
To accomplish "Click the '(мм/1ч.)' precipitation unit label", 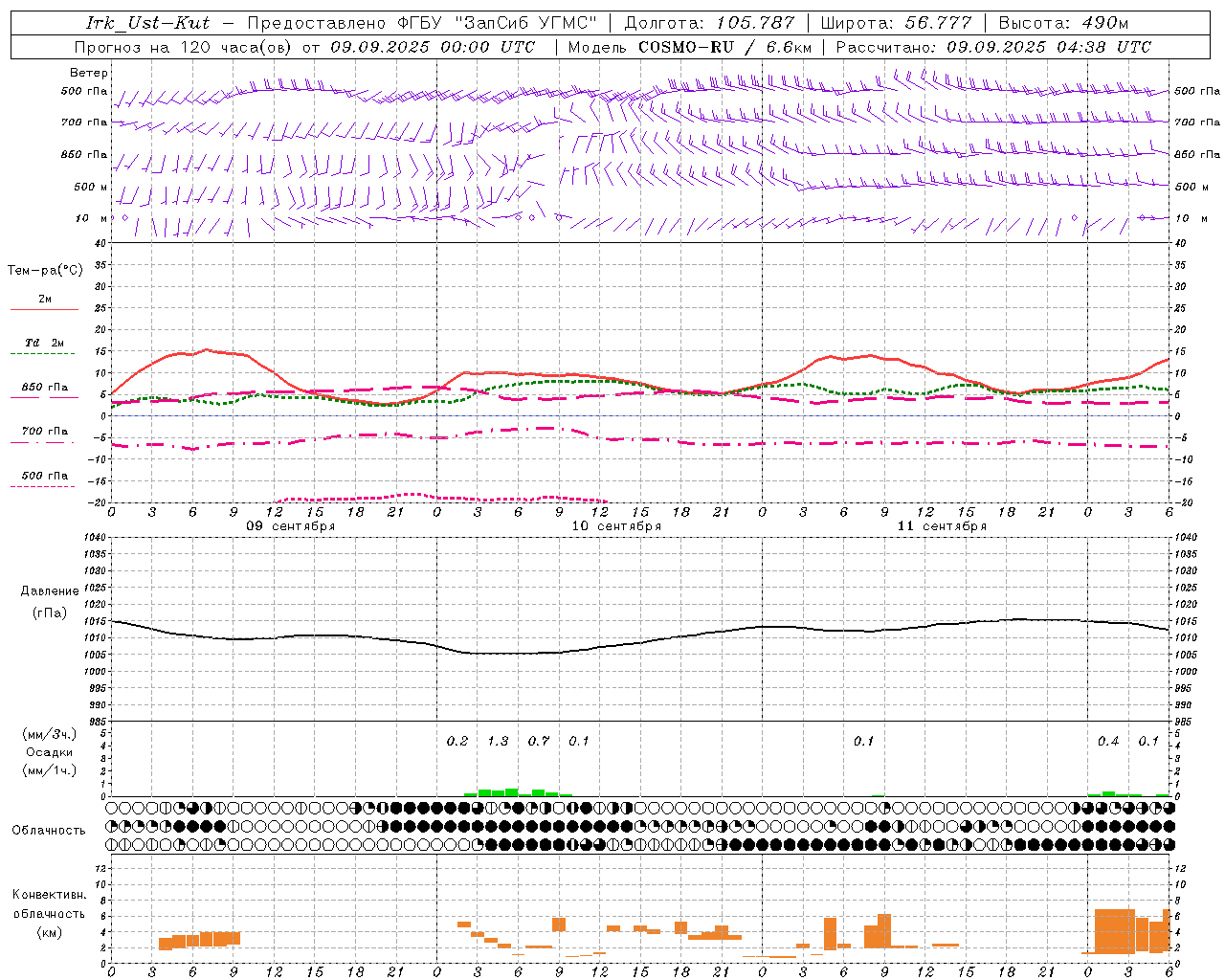I will (50, 770).
